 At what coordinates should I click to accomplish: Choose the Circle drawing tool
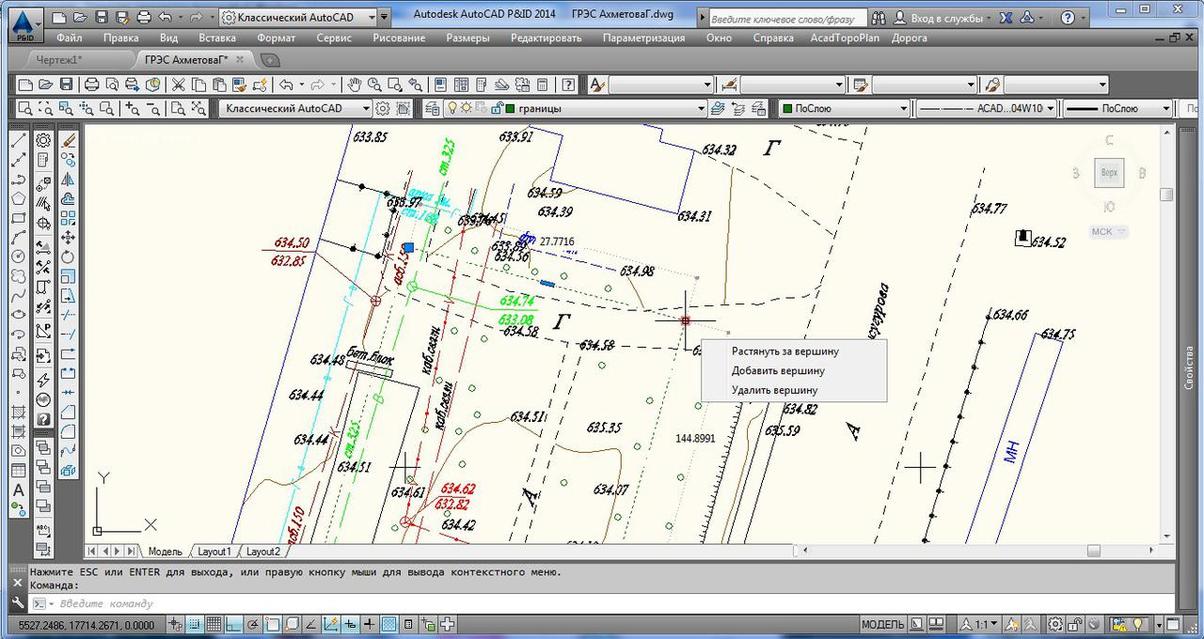(x=18, y=256)
